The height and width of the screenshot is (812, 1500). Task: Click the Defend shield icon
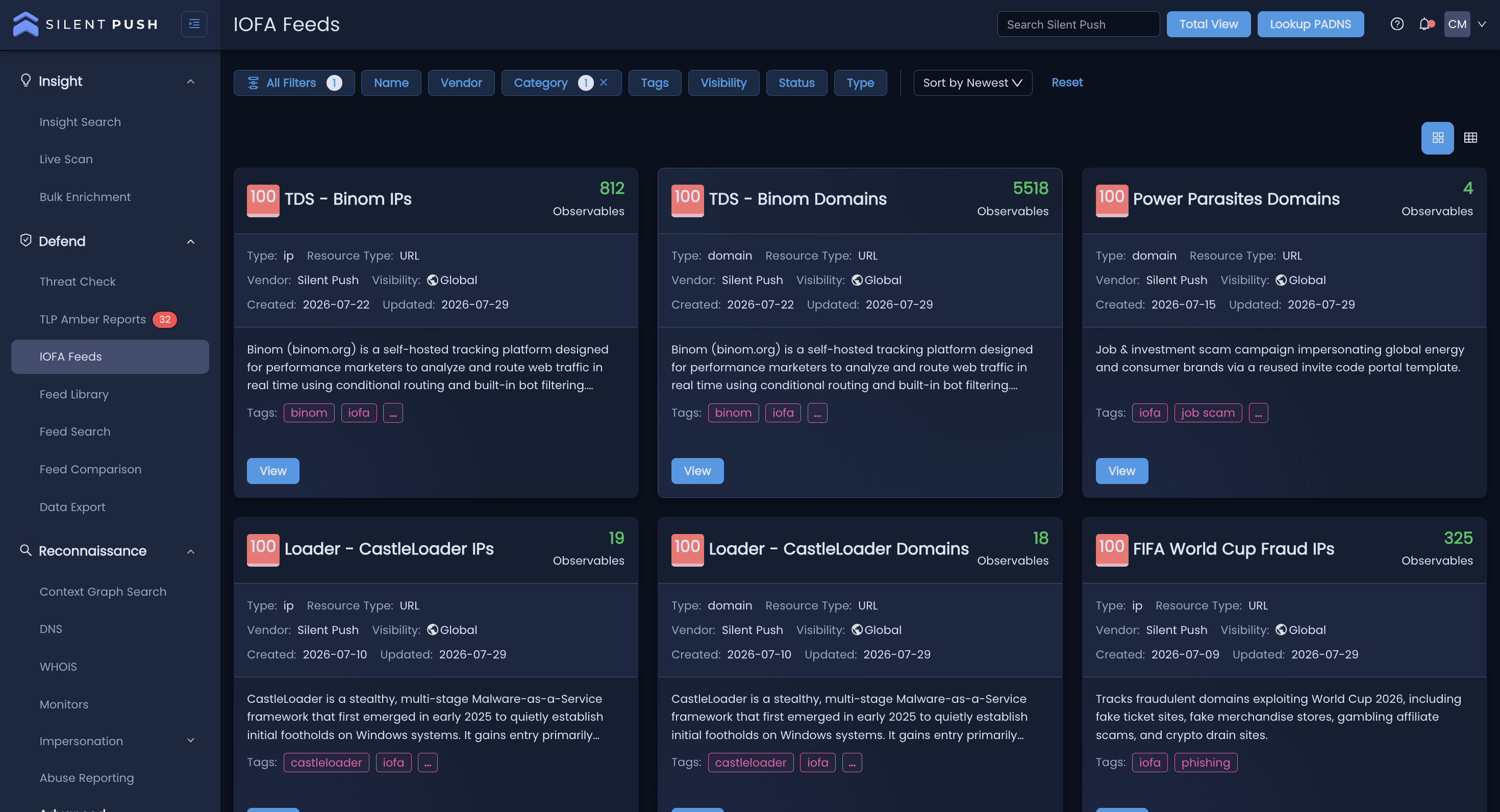pyautogui.click(x=26, y=240)
